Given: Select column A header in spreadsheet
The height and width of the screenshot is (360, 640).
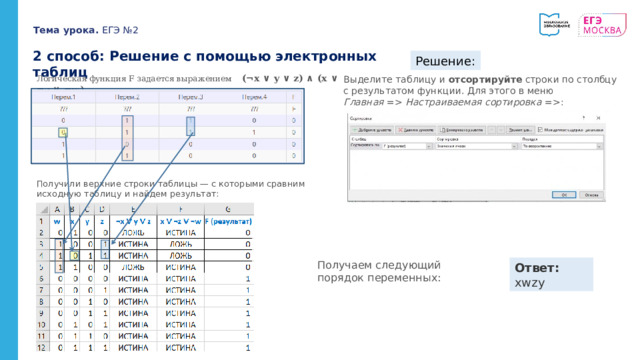Looking at the screenshot, I should 57,210.
